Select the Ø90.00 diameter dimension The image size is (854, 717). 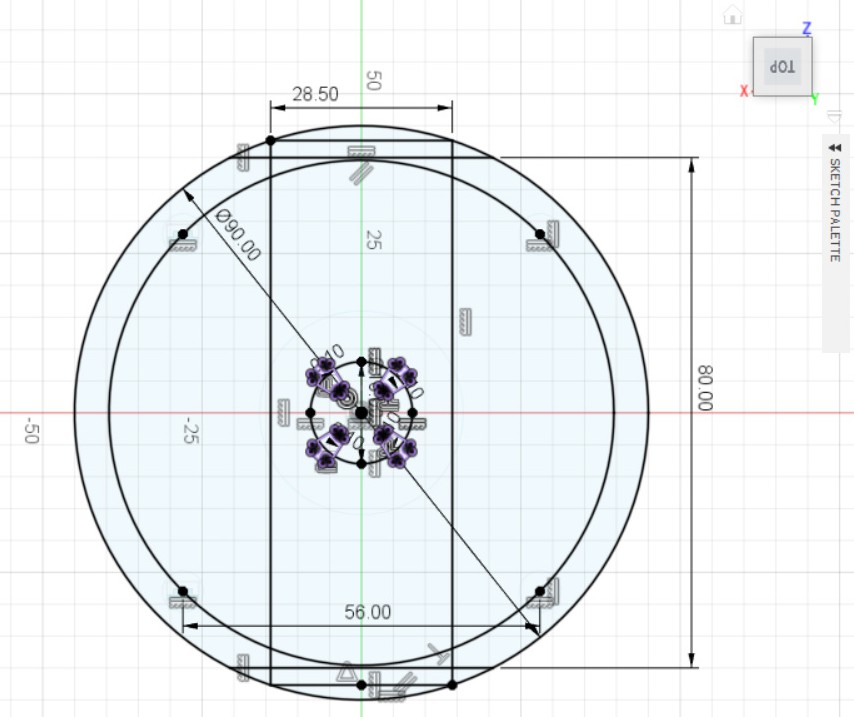tap(238, 235)
